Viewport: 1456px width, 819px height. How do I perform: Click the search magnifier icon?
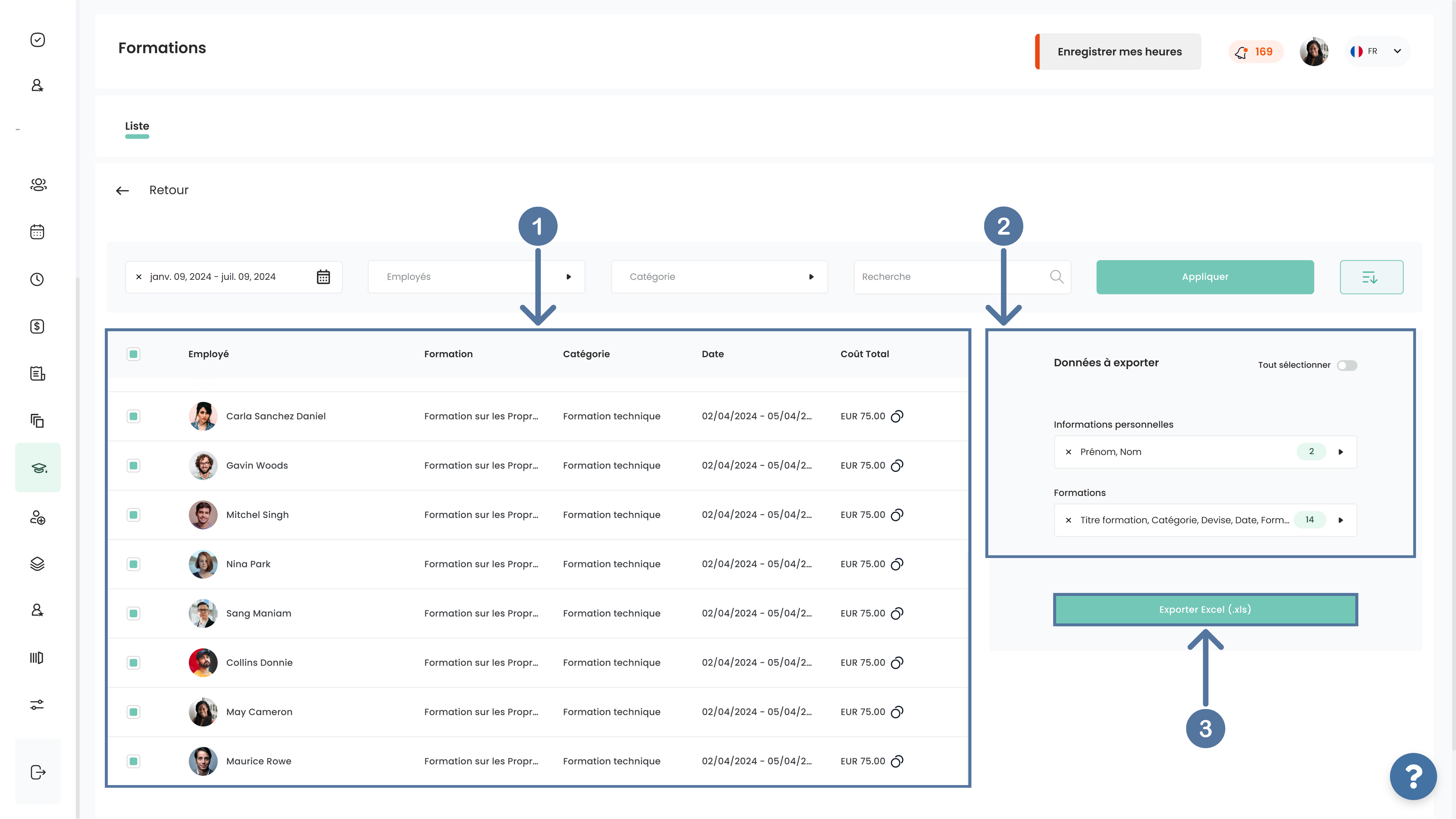pos(1056,276)
